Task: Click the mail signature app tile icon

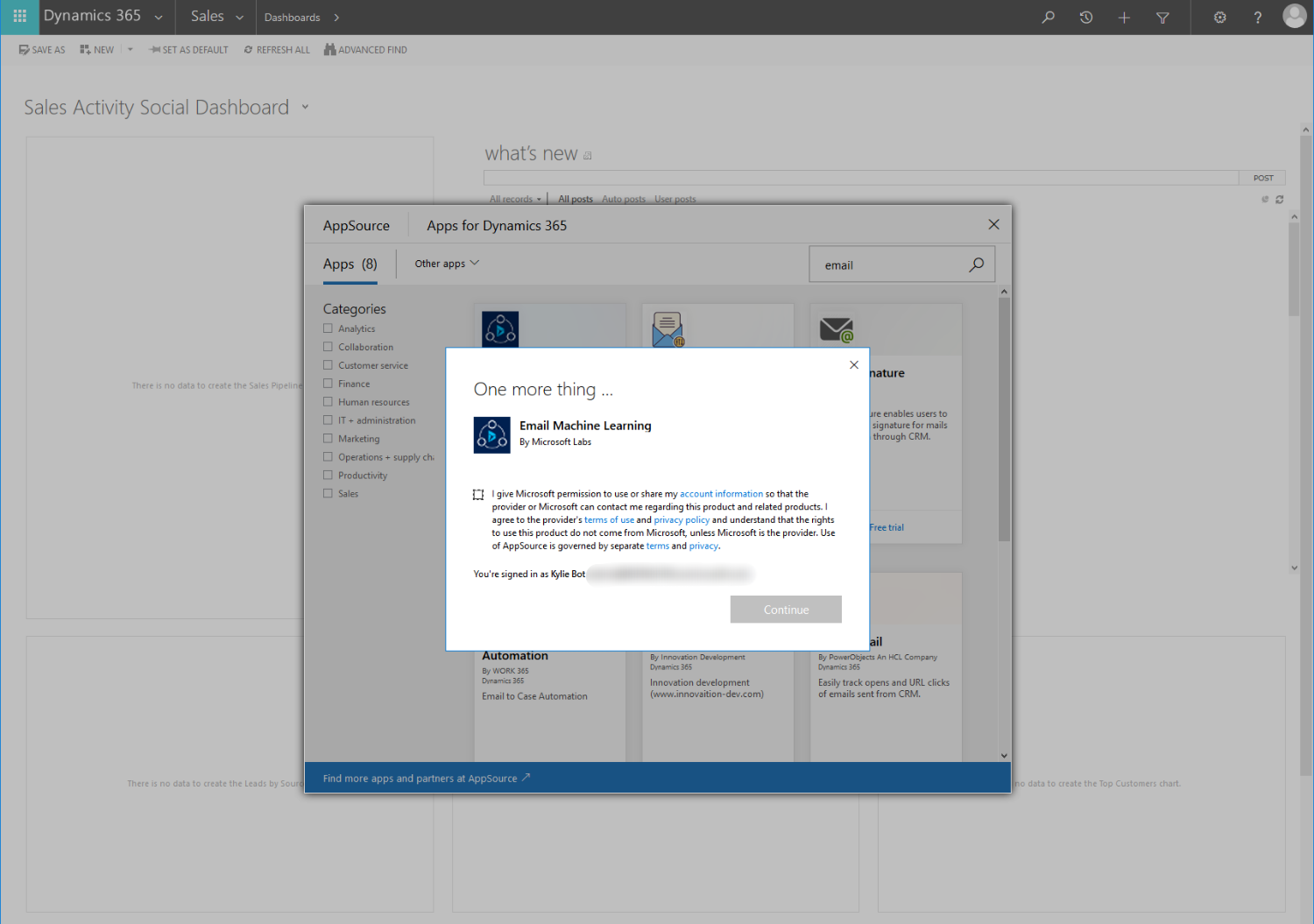Action: click(x=837, y=329)
